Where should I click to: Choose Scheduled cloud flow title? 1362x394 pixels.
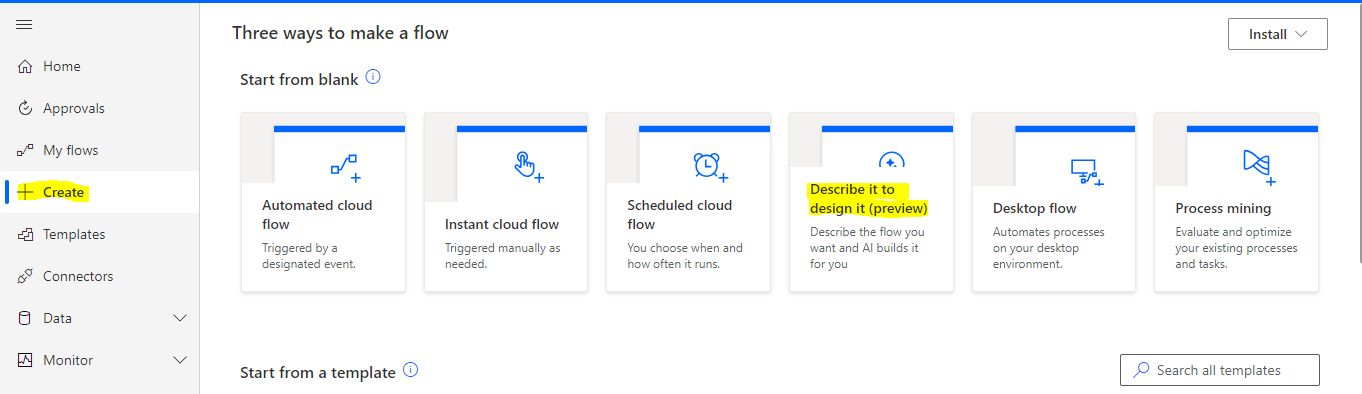(680, 214)
